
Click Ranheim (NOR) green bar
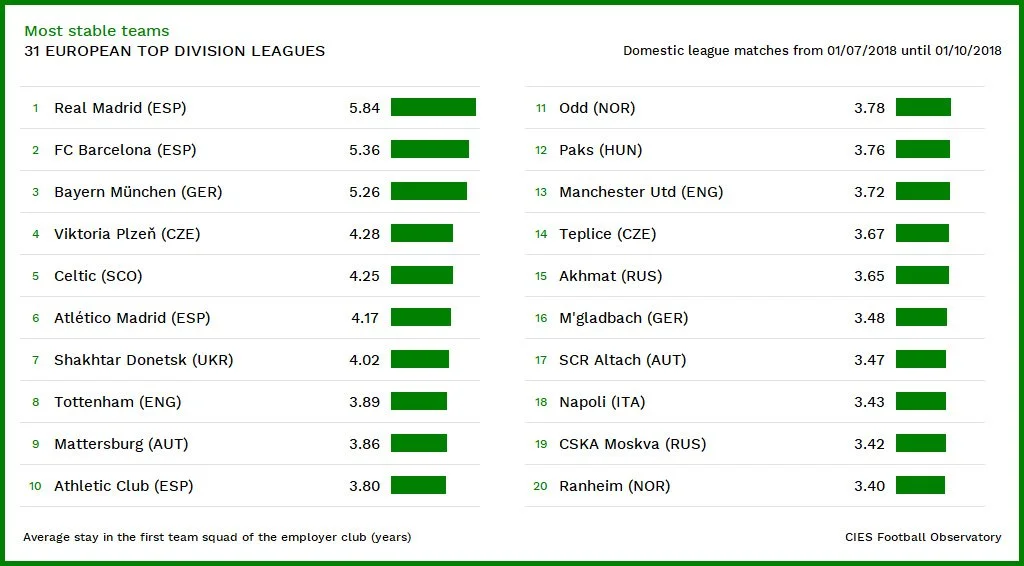pos(920,486)
